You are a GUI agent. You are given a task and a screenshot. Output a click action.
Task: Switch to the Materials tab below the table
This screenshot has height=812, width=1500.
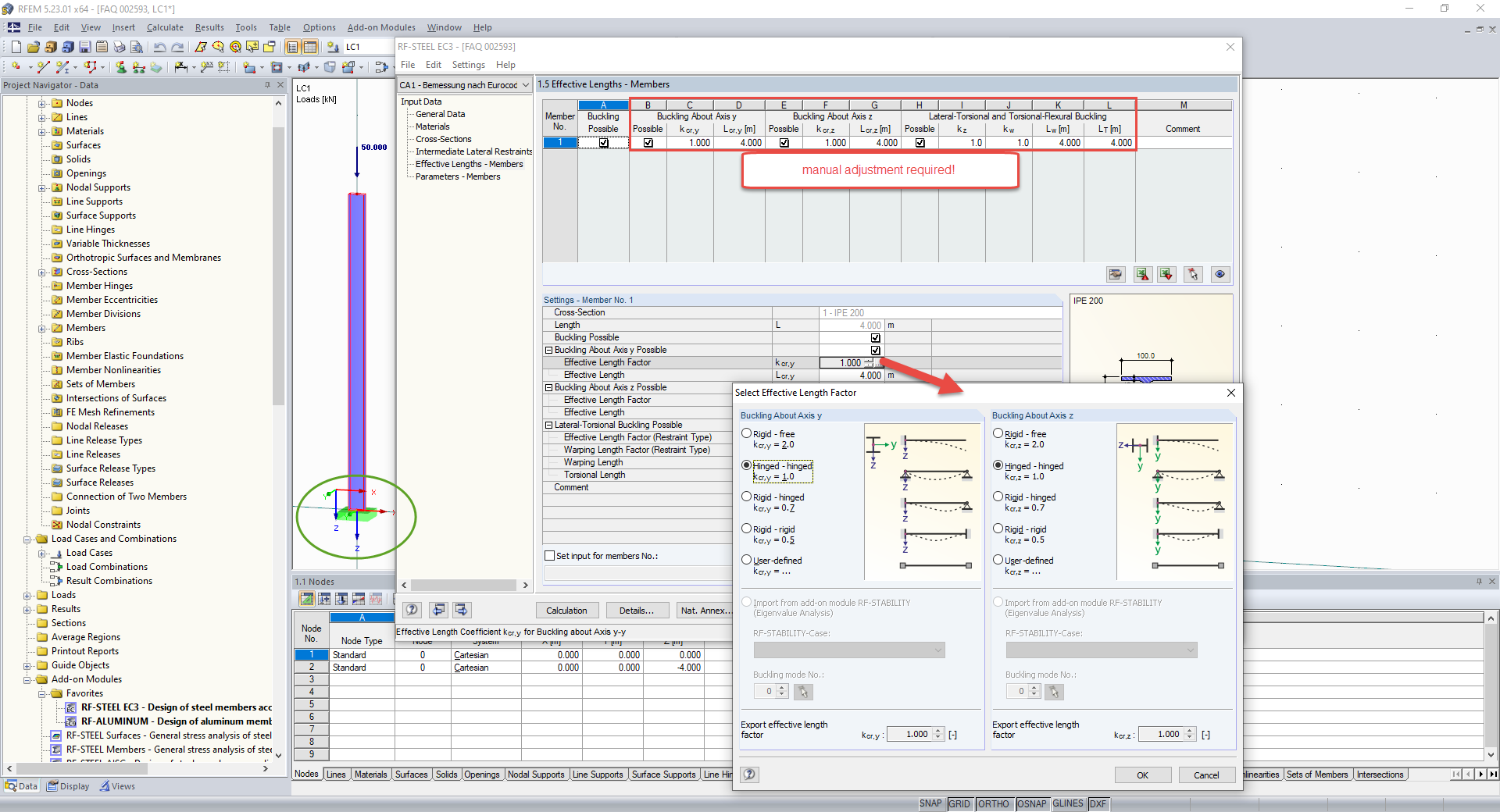[370, 775]
